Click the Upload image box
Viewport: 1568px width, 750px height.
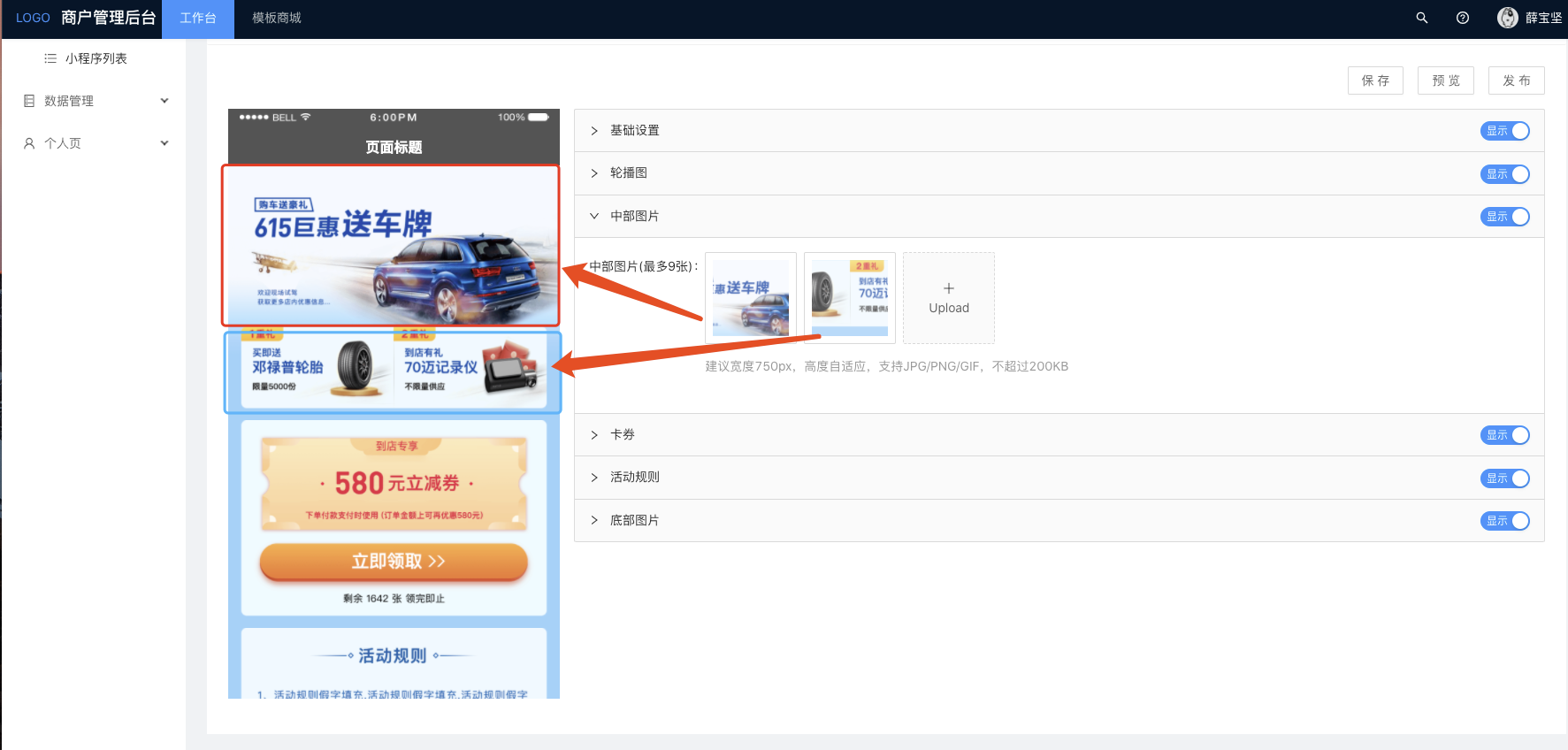coord(949,298)
